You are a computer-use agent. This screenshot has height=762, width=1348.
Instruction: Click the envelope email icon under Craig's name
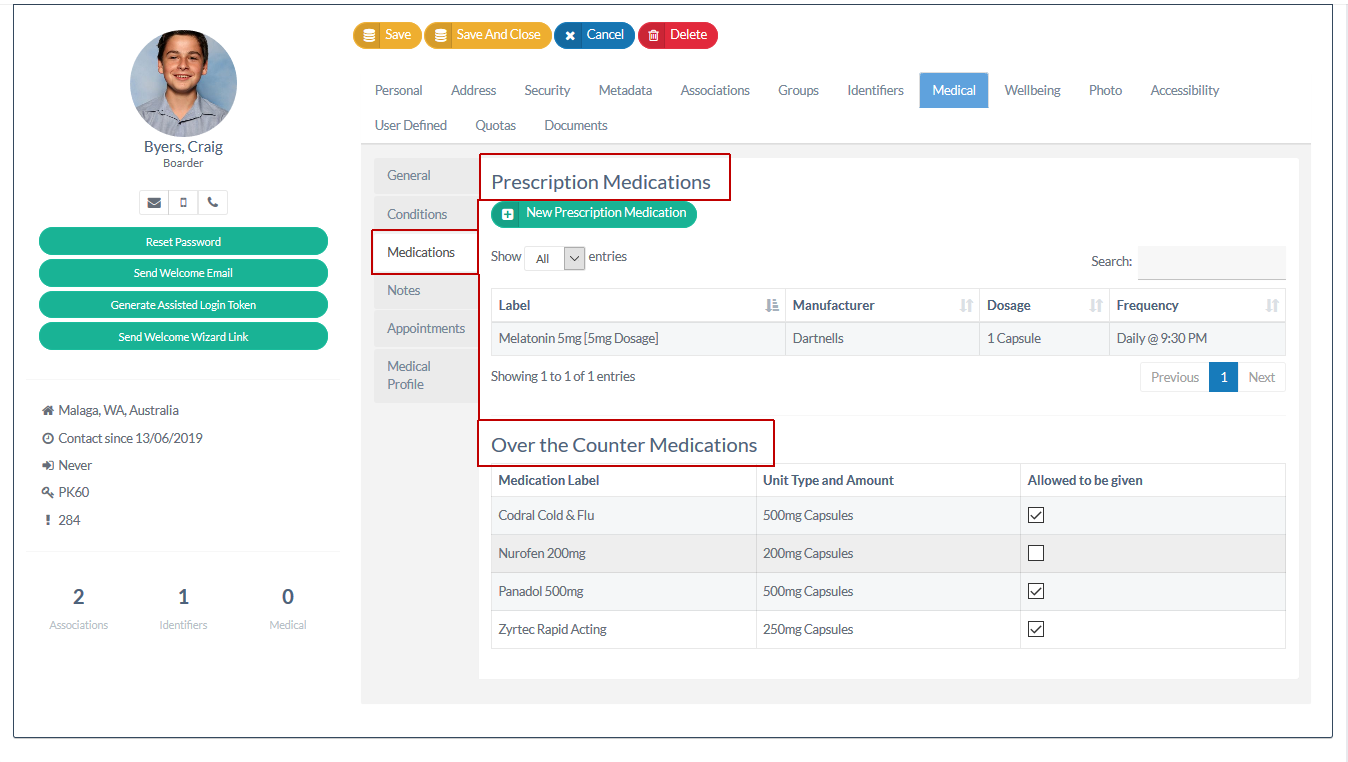pyautogui.click(x=154, y=203)
